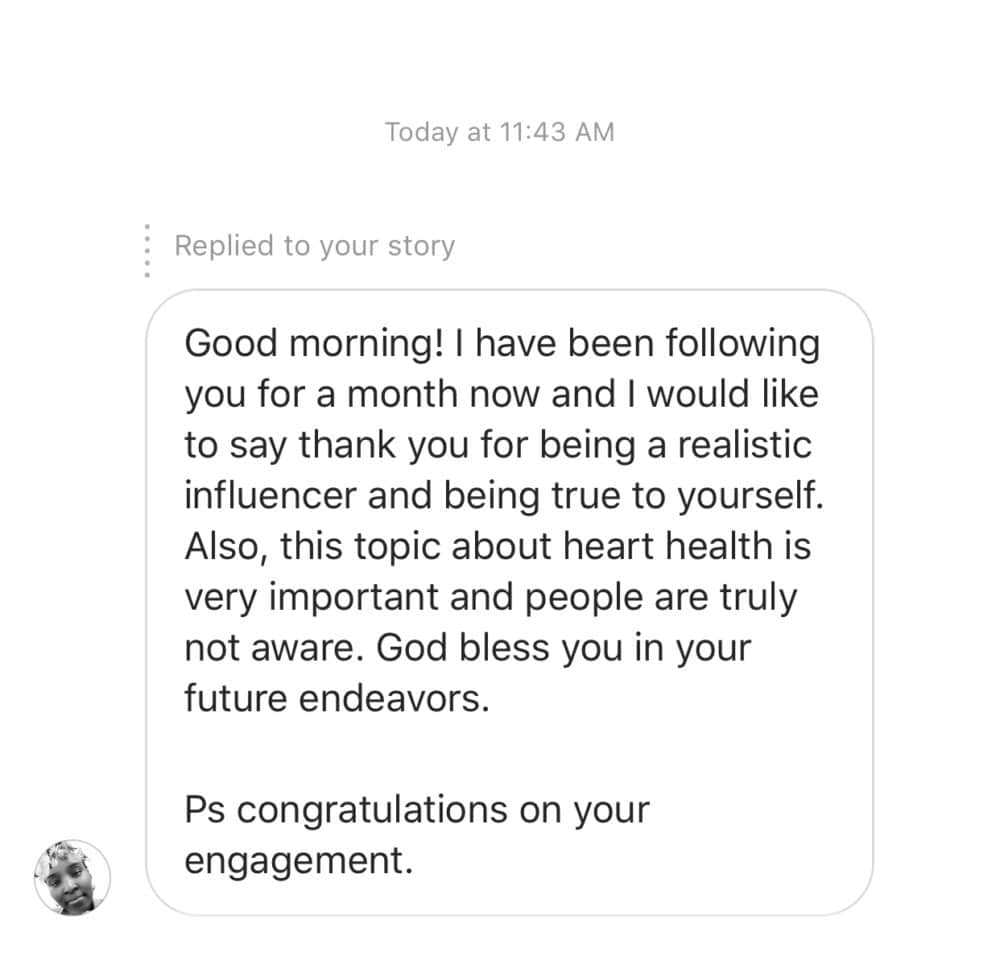
Task: Click the word 'engagement.' in the message
Action: (x=298, y=861)
